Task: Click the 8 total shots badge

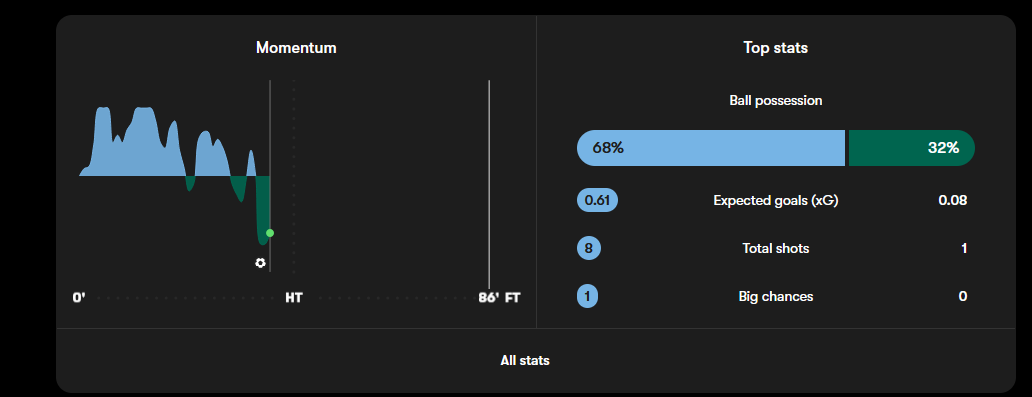Action: (588, 249)
